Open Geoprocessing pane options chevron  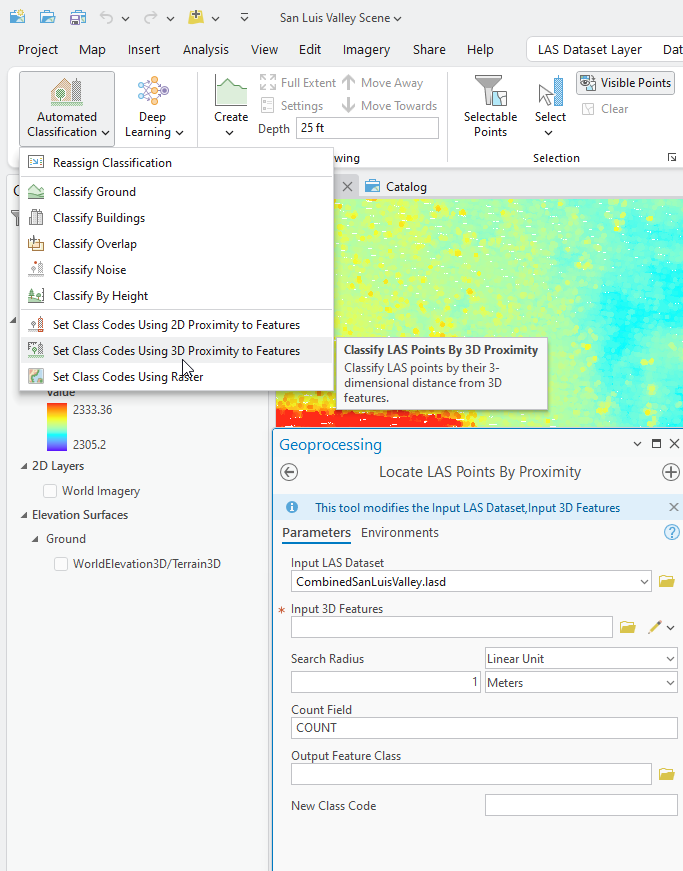pyautogui.click(x=637, y=443)
